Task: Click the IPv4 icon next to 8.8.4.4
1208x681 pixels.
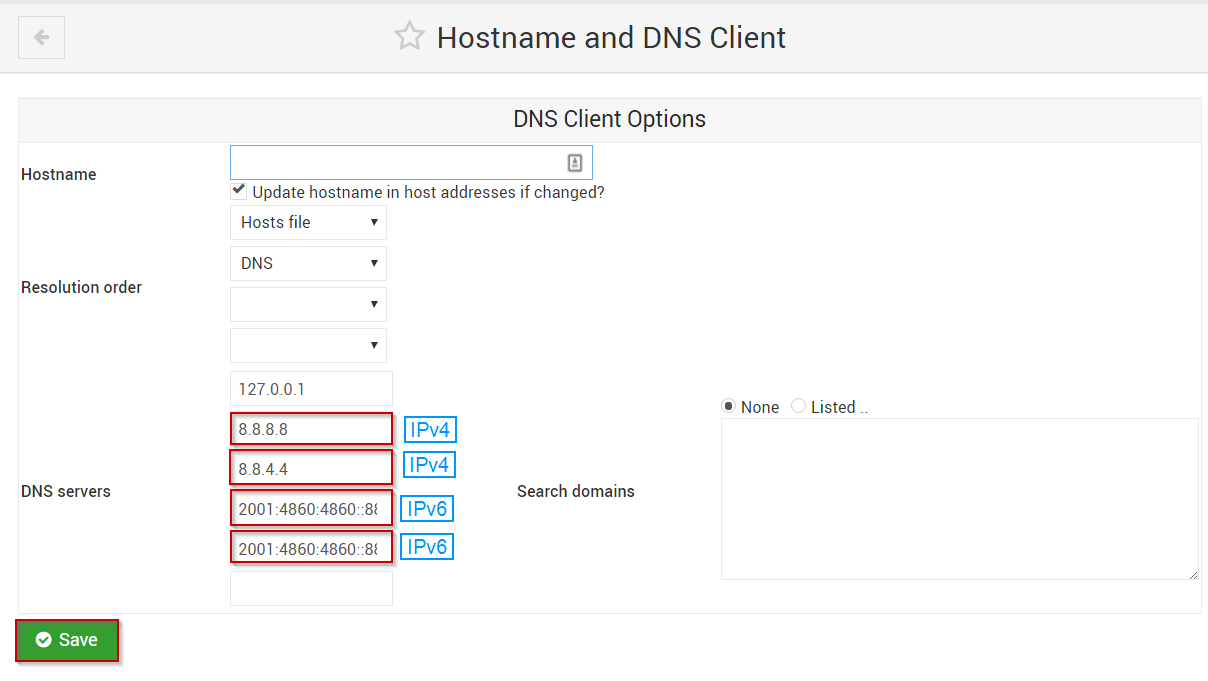Action: click(x=429, y=464)
